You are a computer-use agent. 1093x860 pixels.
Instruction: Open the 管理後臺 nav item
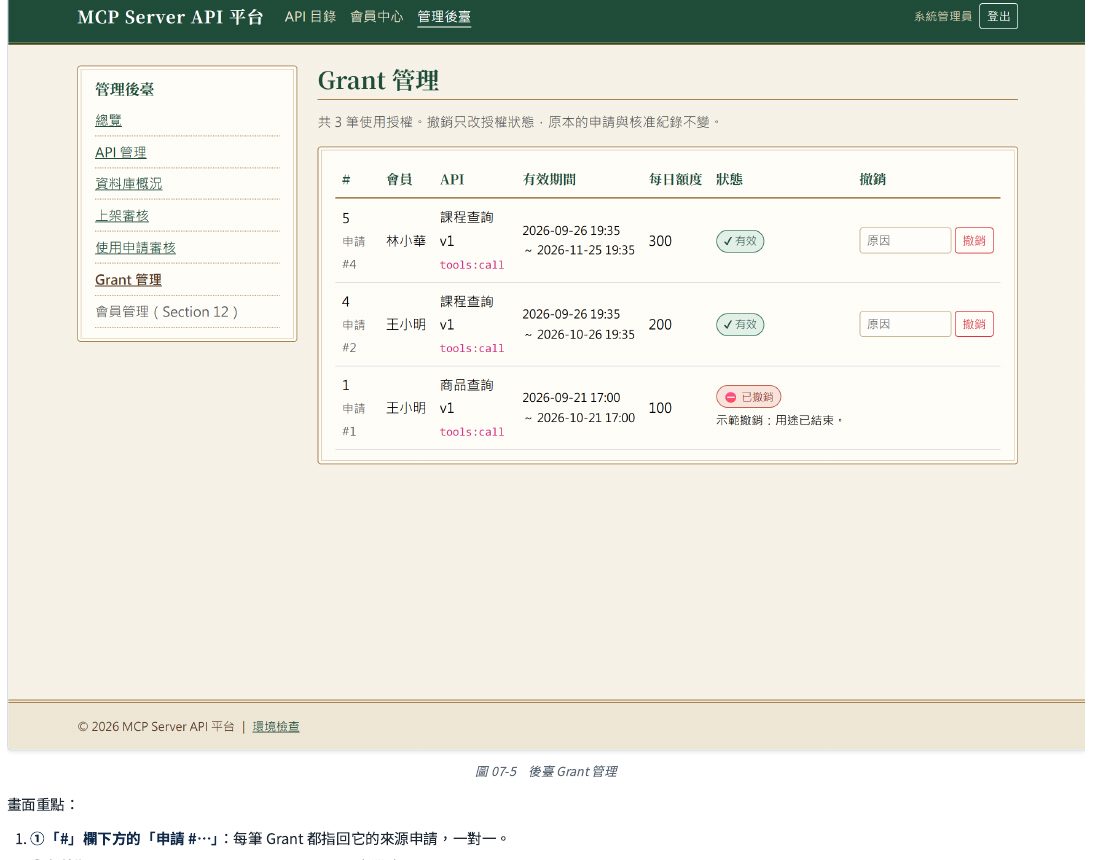point(444,17)
